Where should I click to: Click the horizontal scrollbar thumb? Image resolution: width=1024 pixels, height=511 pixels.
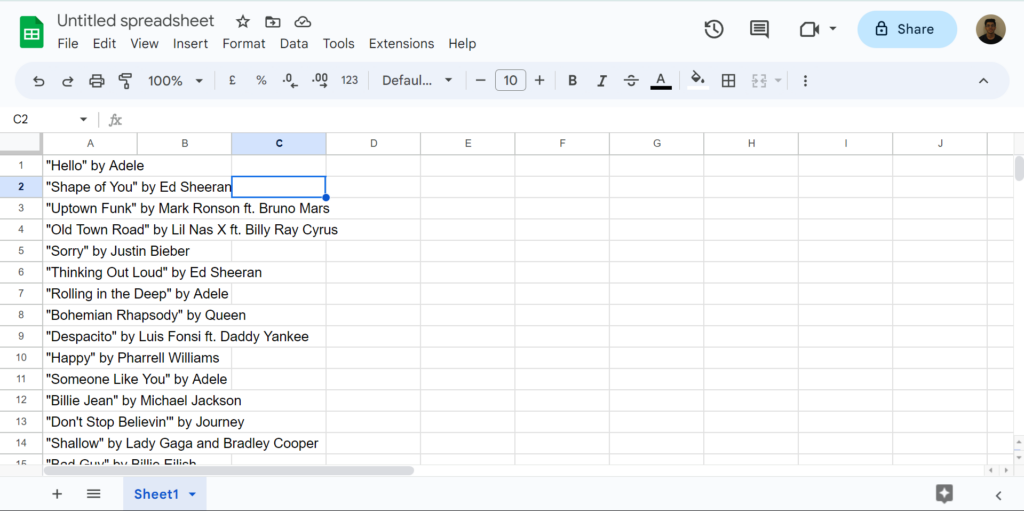point(229,470)
